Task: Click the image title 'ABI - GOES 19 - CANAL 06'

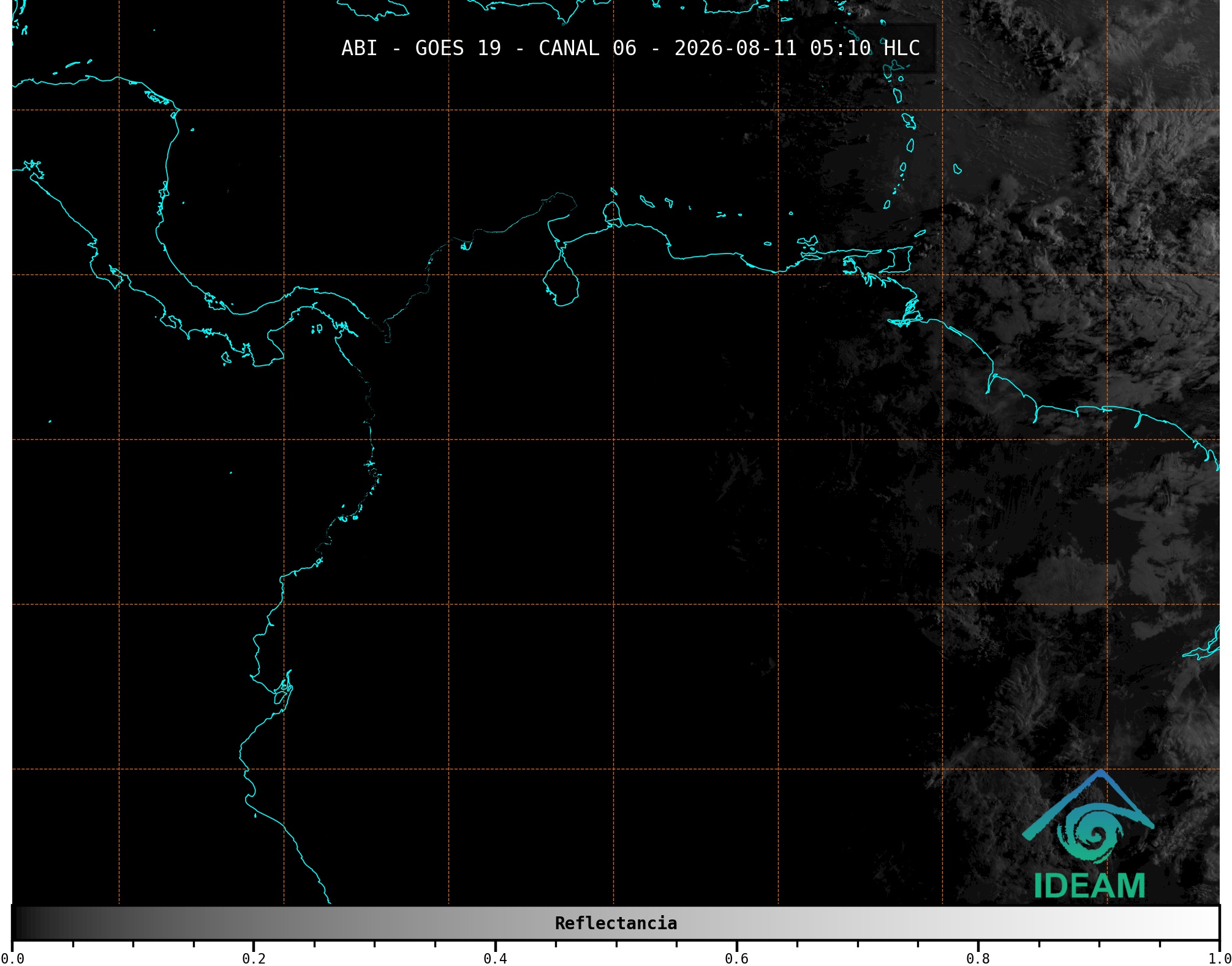Action: (x=489, y=48)
